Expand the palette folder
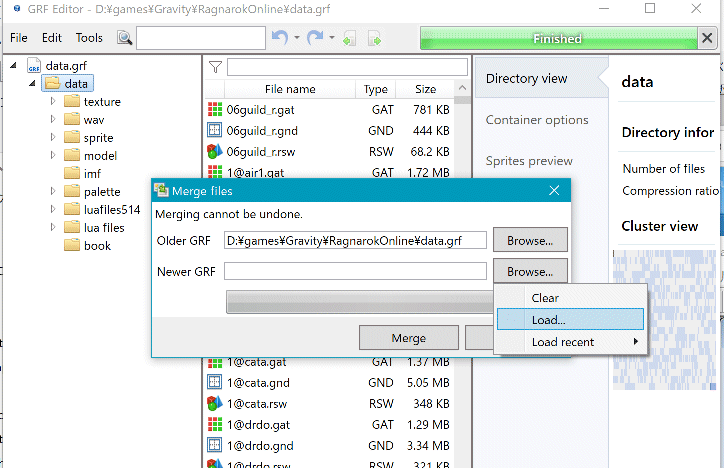The height and width of the screenshot is (468, 724). [53, 191]
